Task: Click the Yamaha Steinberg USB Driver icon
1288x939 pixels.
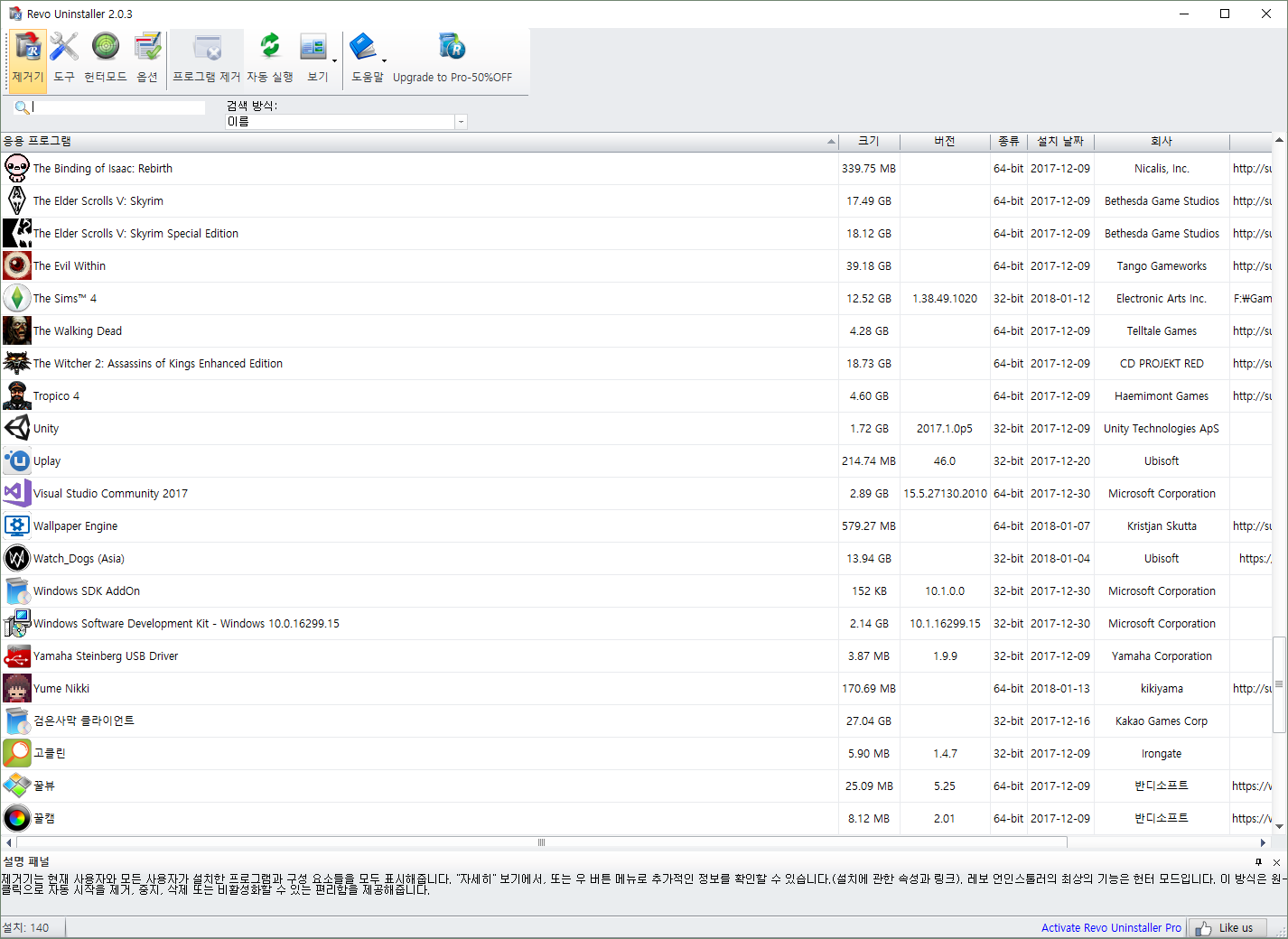Action: coord(17,655)
